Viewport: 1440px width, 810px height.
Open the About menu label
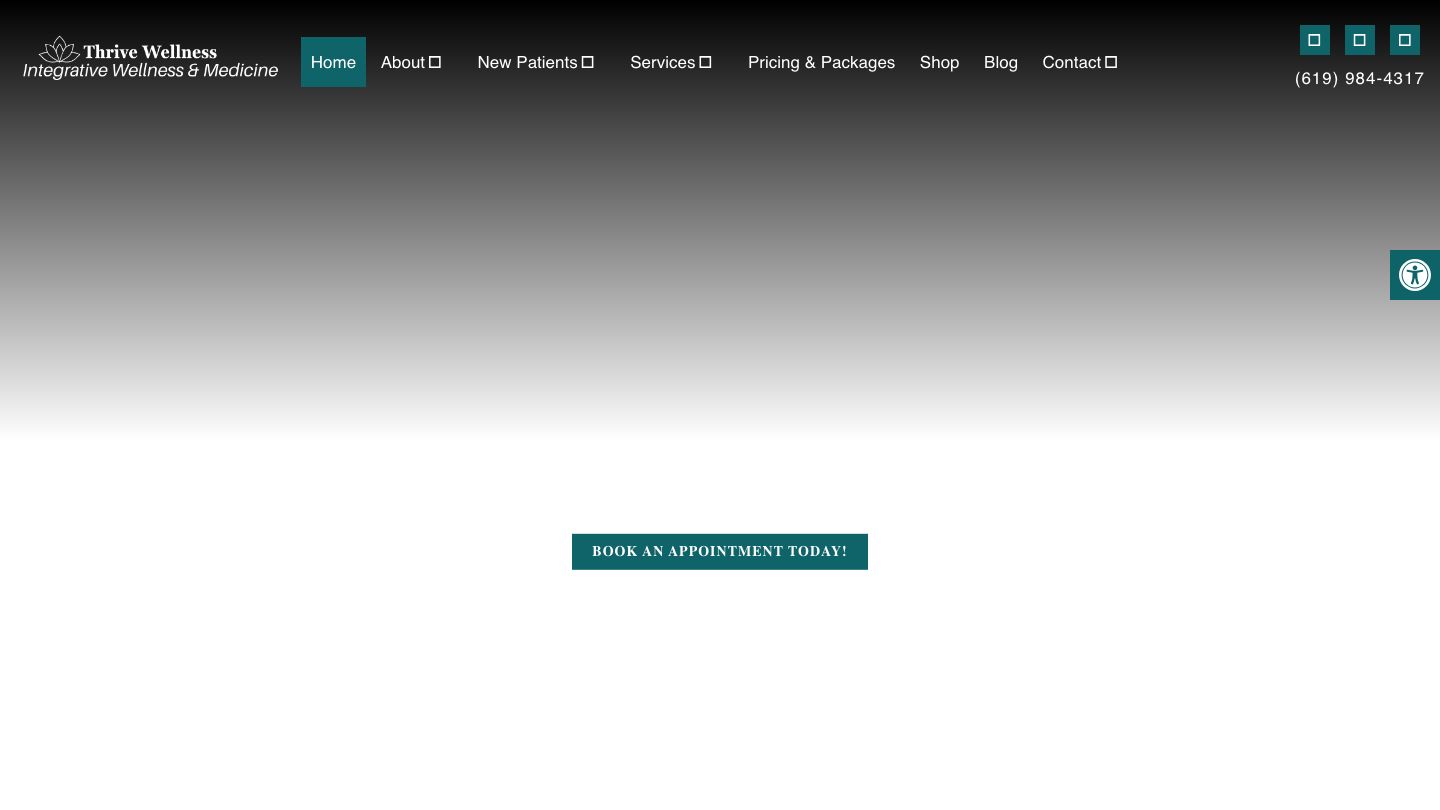(x=402, y=62)
